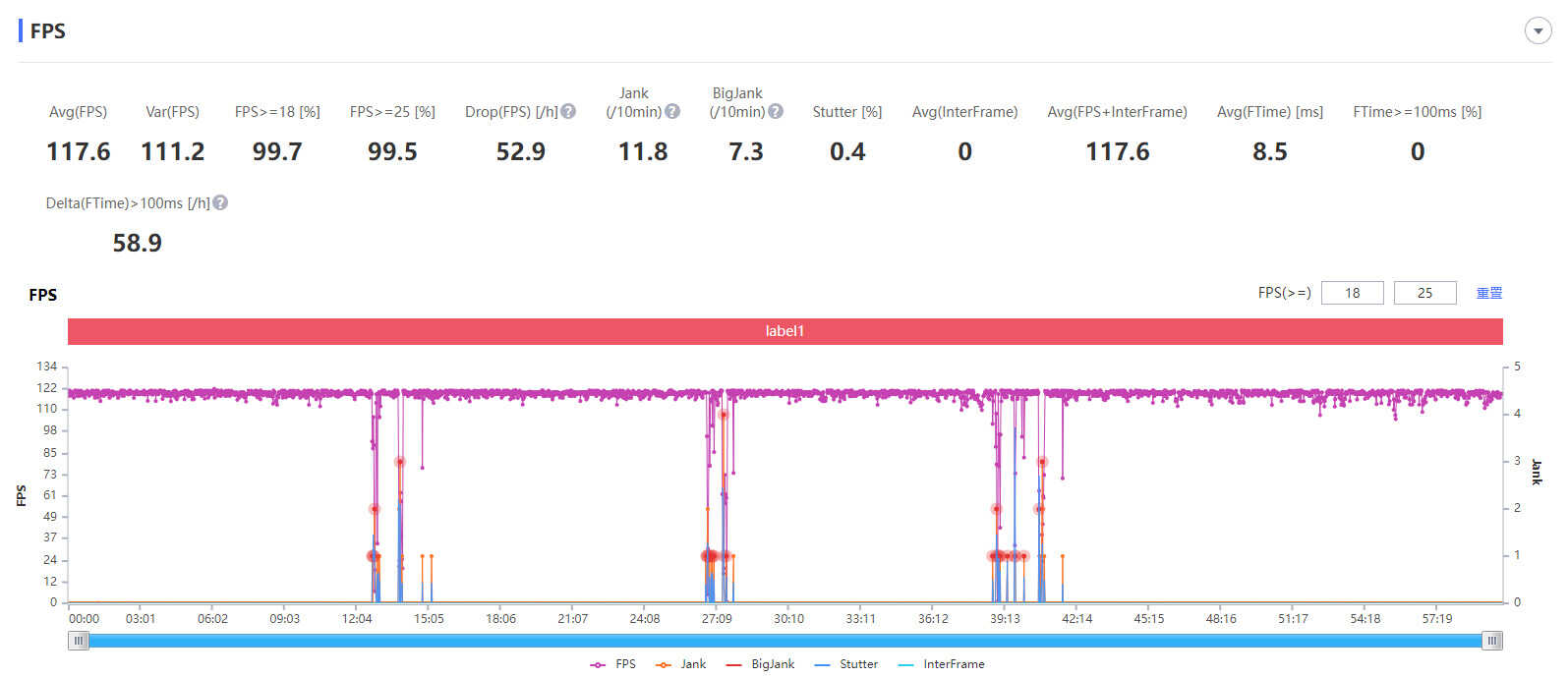Click the left handle of the time range slider
This screenshot has width=1568, height=678.
[78, 641]
